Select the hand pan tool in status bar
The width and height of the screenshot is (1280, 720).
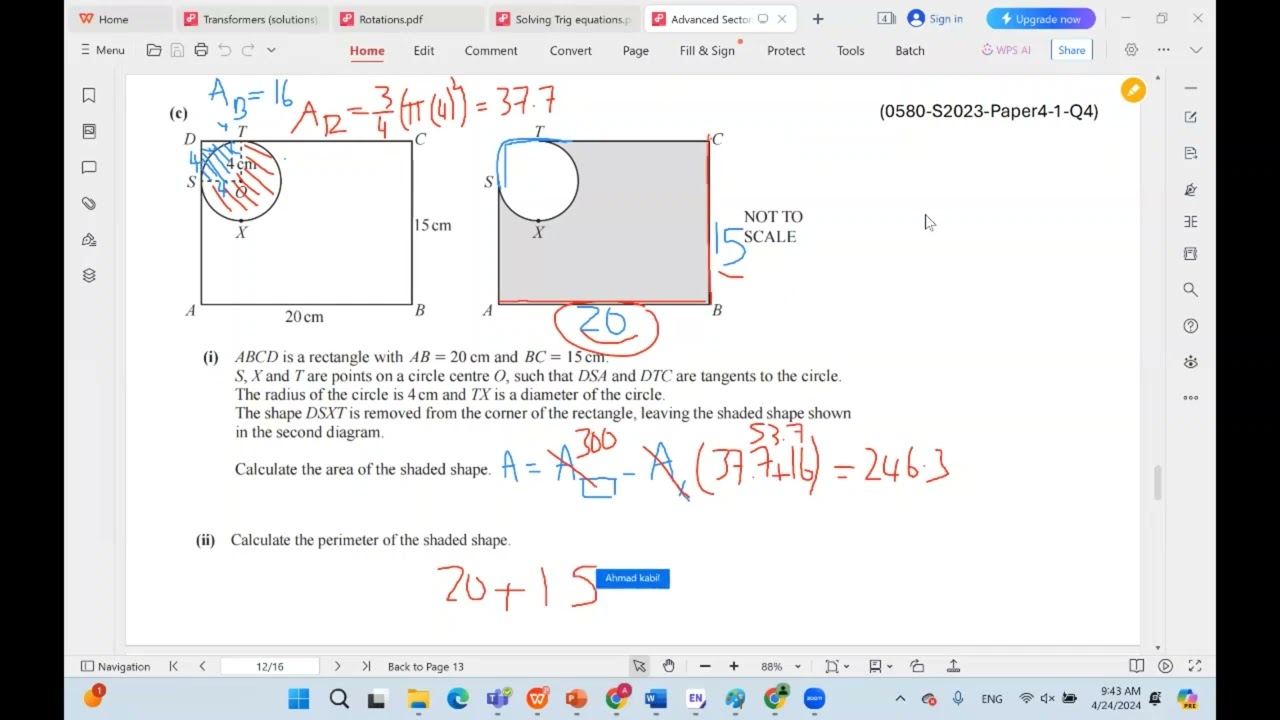668,666
